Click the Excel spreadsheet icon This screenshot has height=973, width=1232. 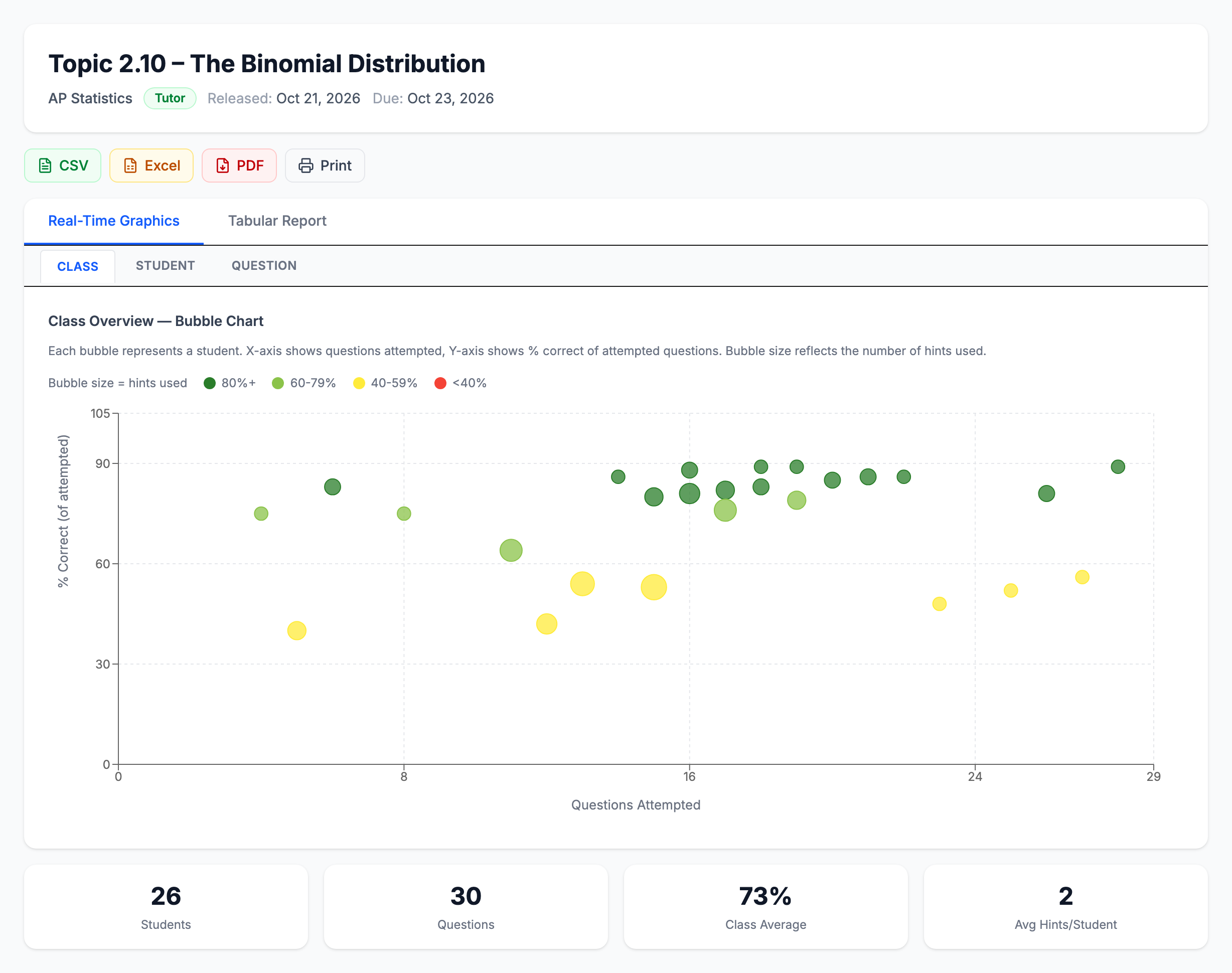[x=130, y=166]
